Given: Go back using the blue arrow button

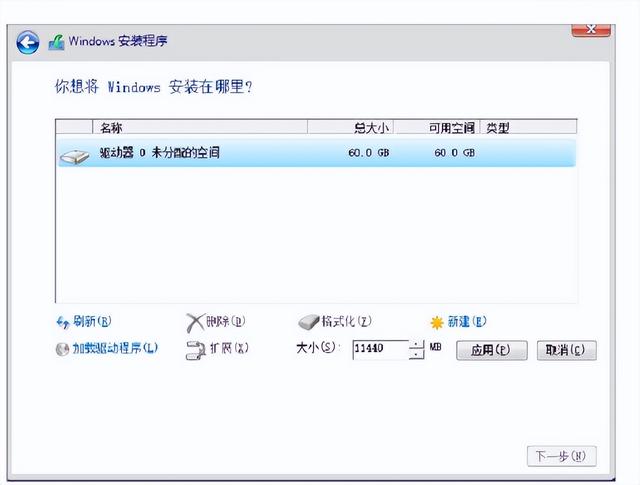Looking at the screenshot, I should point(28,42).
